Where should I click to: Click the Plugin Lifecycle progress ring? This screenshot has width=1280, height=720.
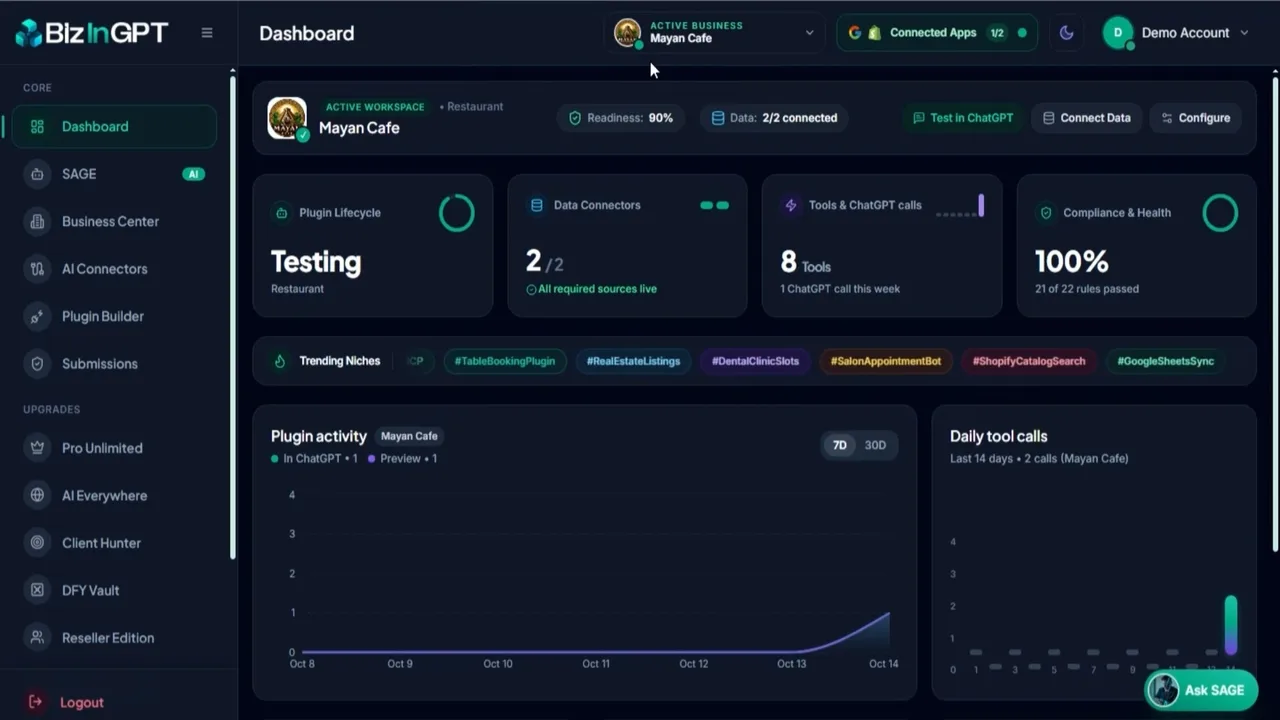click(x=457, y=213)
